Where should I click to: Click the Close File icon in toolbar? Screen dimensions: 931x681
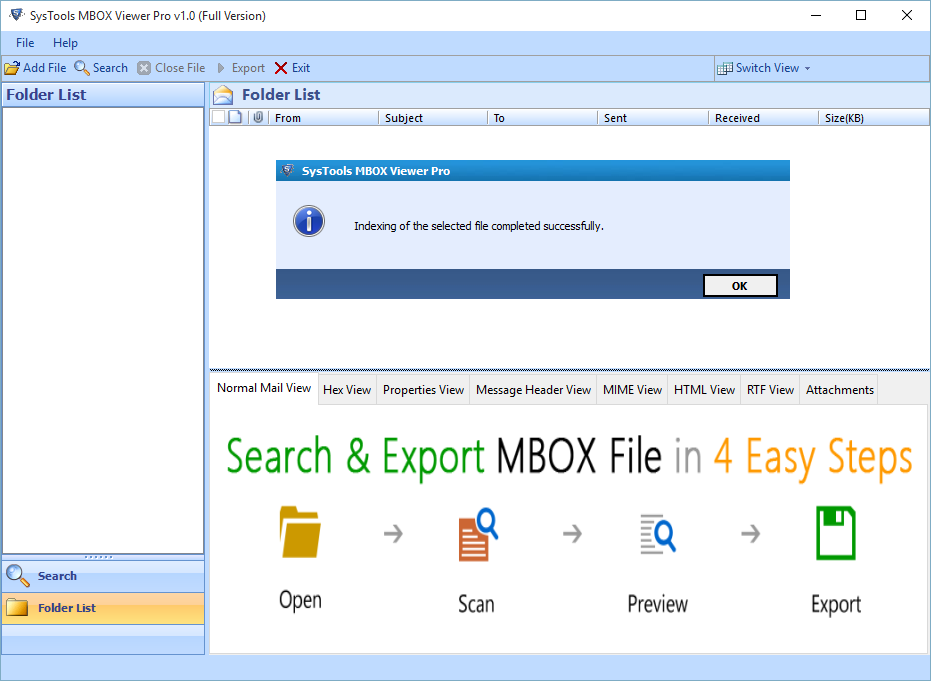coord(144,68)
